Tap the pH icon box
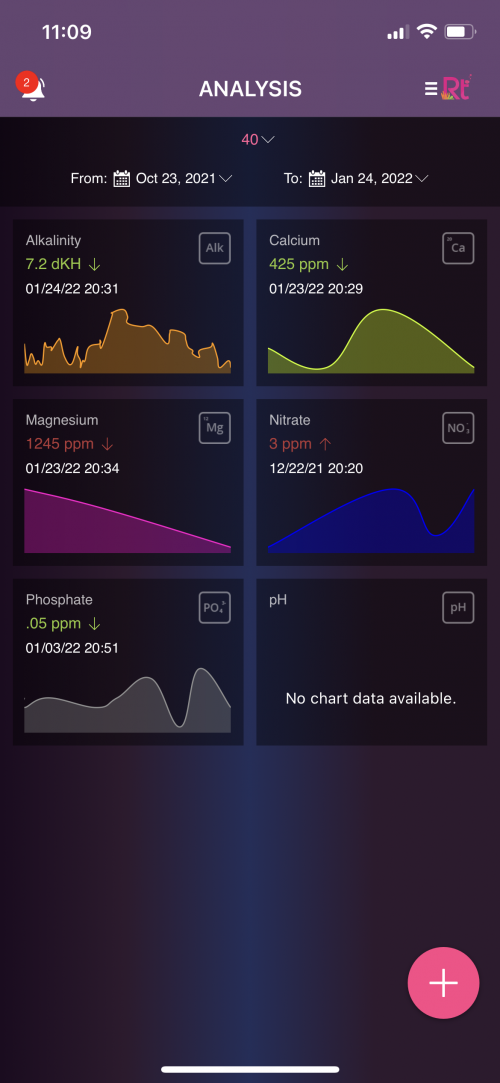The height and width of the screenshot is (1083, 500). click(x=459, y=607)
